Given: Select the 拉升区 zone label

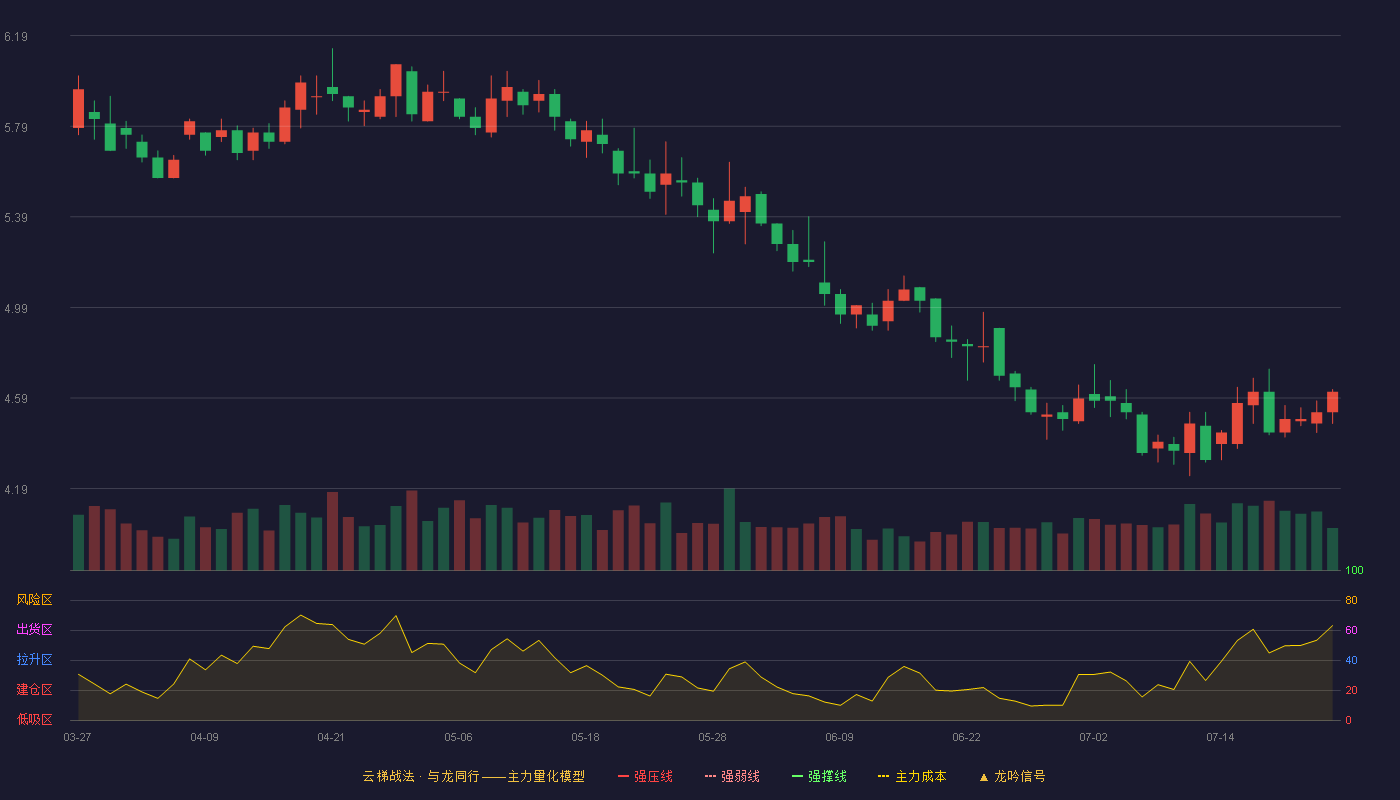Looking at the screenshot, I should click(x=34, y=660).
